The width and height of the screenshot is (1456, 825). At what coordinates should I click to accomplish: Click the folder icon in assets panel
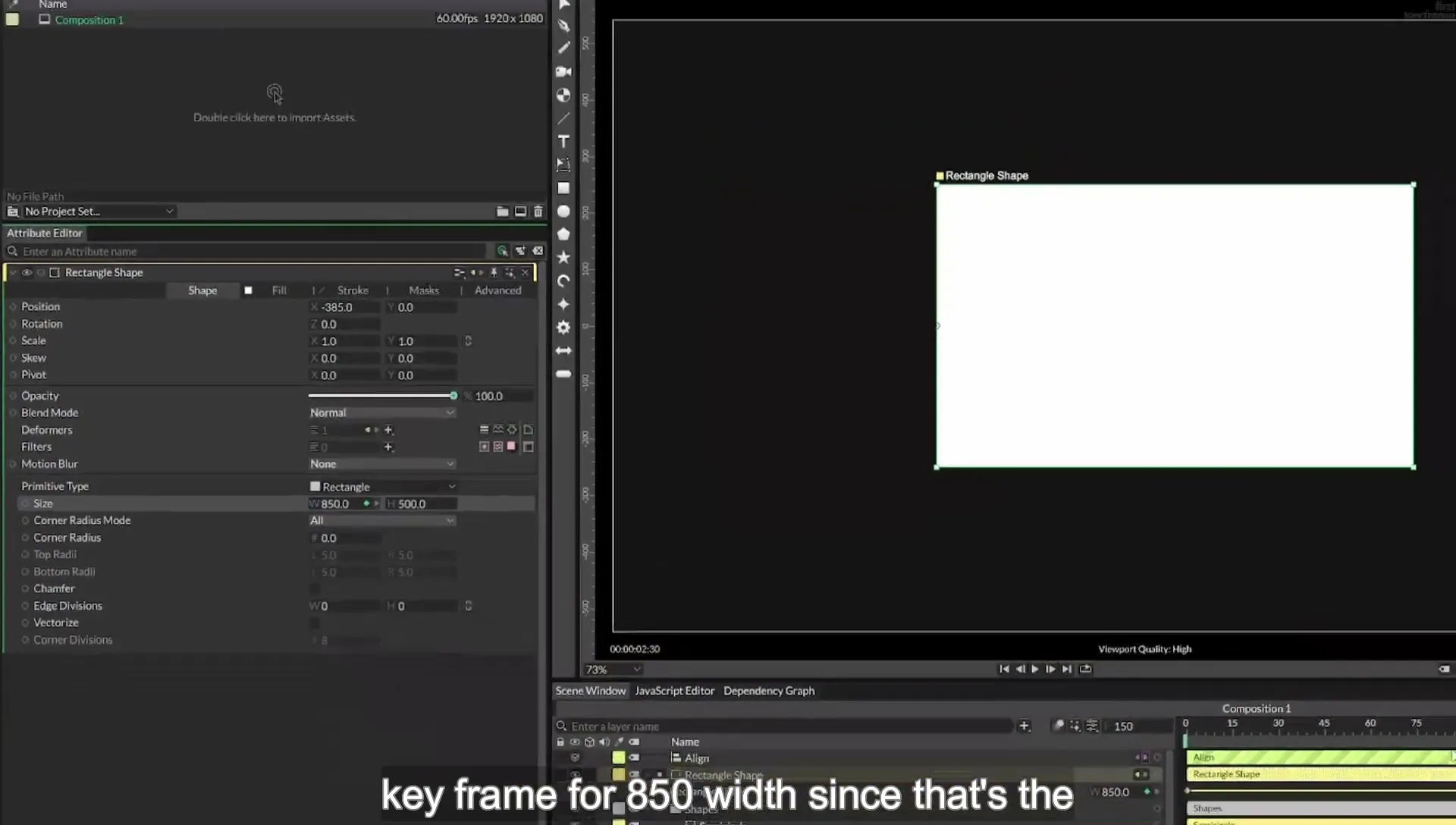click(x=502, y=212)
